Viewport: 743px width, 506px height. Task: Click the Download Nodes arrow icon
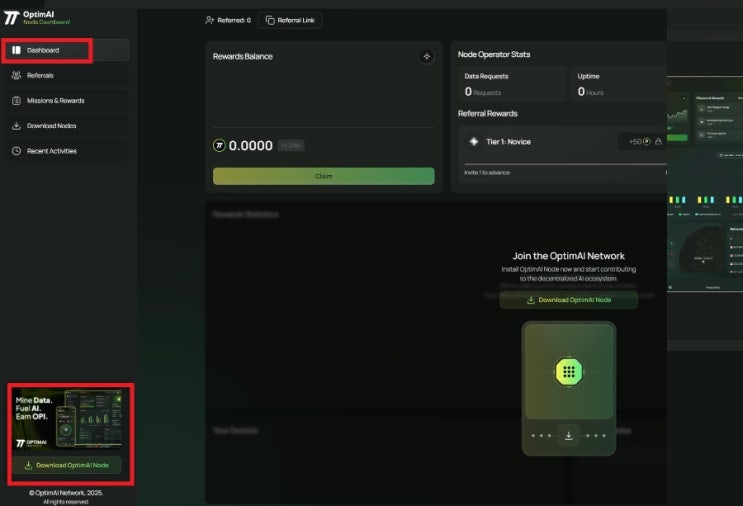(x=16, y=126)
